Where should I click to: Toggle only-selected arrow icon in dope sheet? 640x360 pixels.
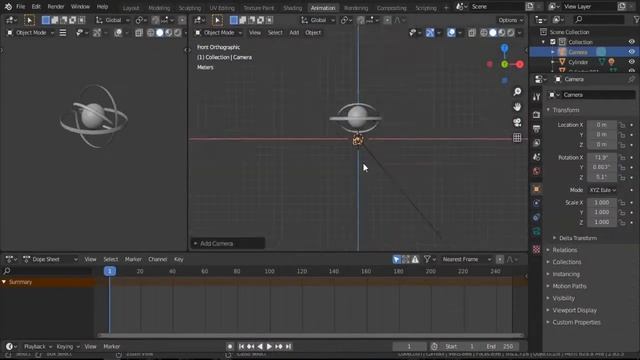point(396,259)
